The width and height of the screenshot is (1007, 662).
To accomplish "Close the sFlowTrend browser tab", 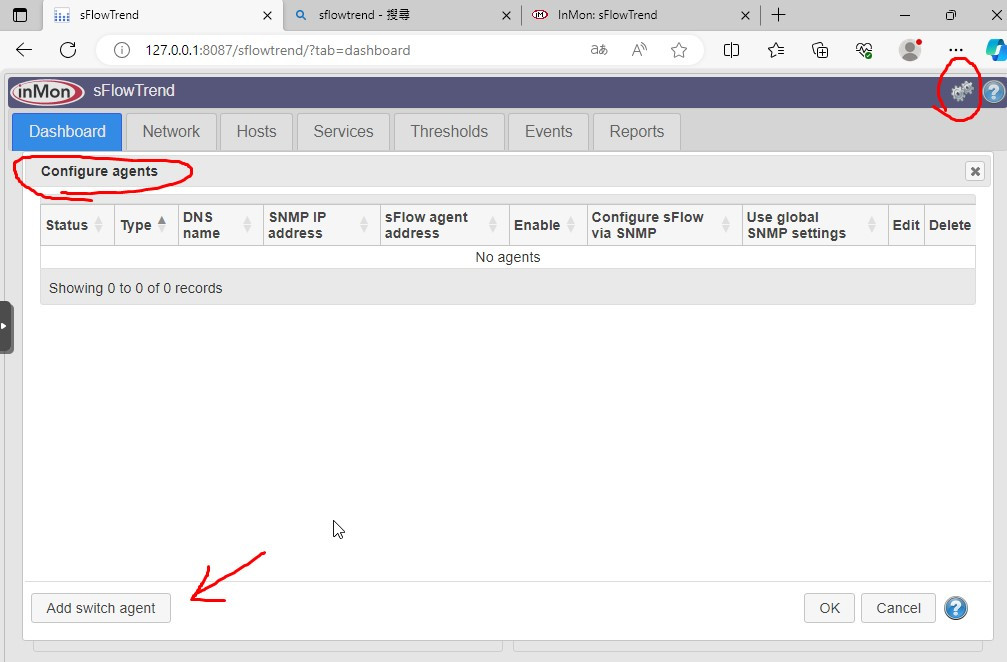I will pos(267,15).
